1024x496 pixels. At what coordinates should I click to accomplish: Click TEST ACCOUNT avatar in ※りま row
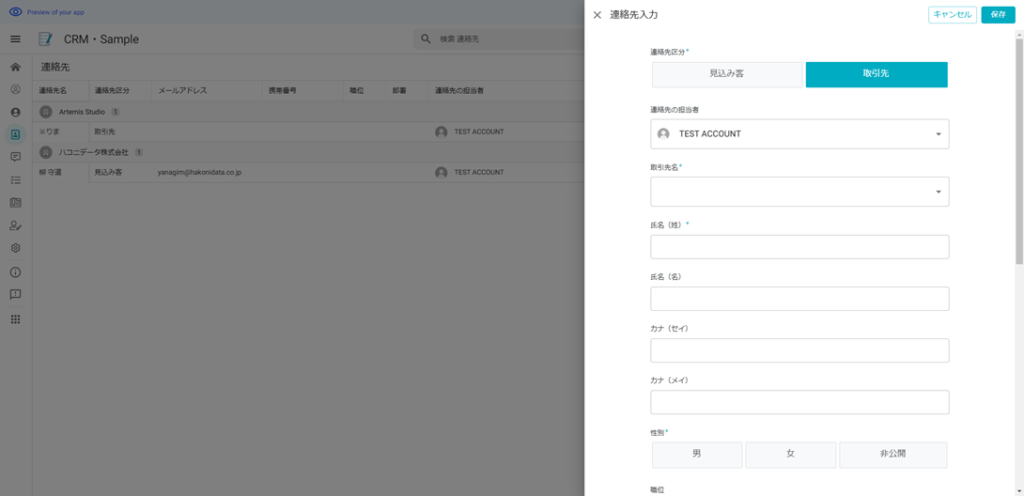tap(441, 132)
